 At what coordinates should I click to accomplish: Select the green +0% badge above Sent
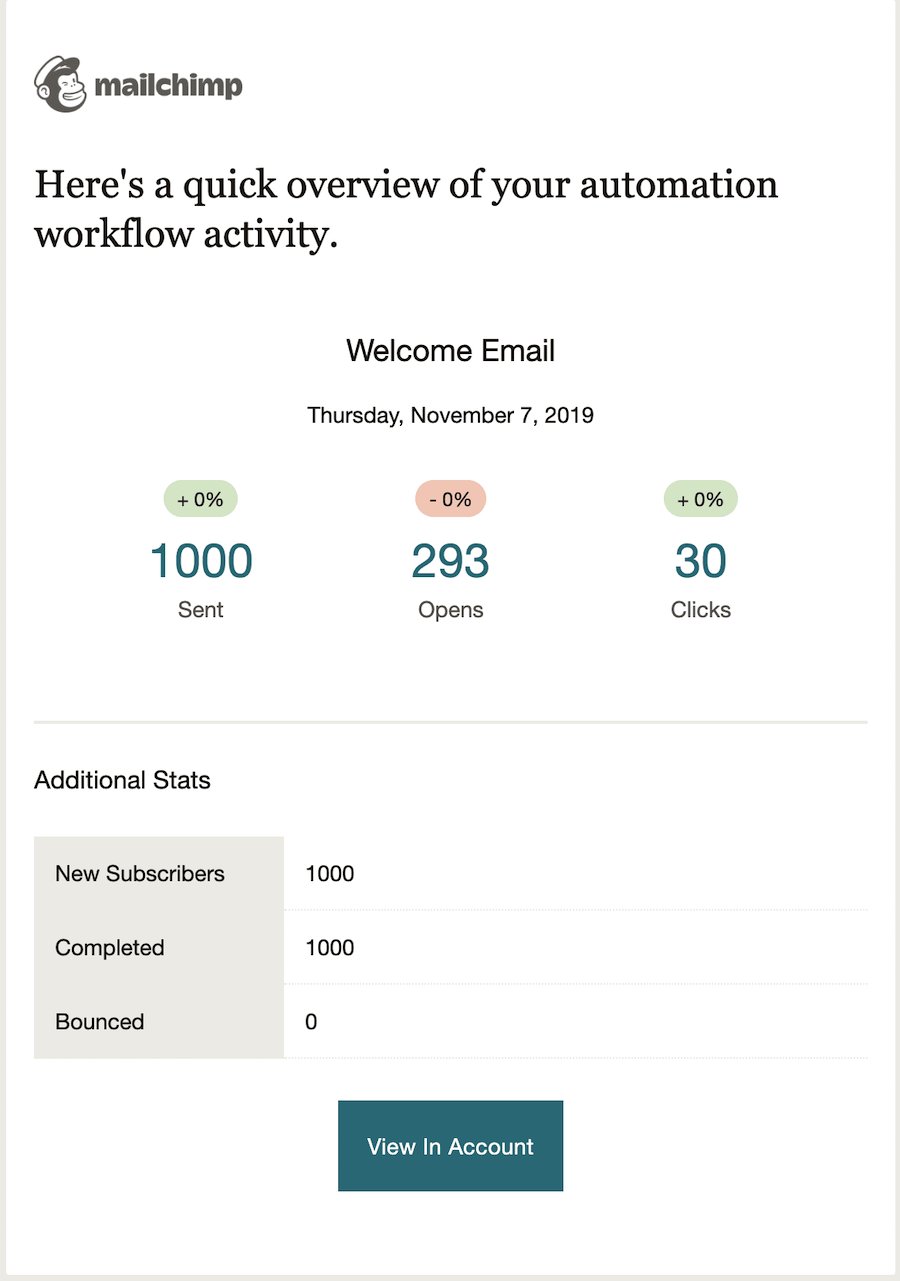tap(200, 498)
